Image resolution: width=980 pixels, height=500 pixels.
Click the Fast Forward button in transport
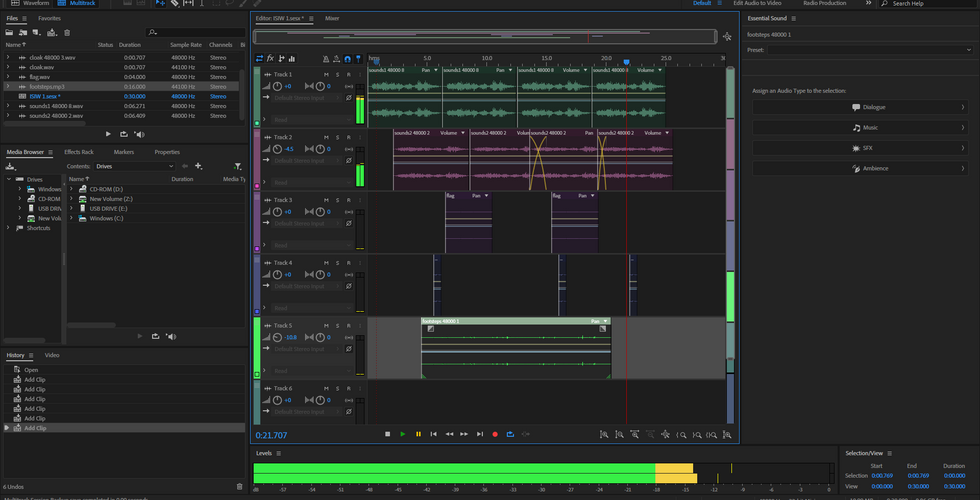click(464, 434)
